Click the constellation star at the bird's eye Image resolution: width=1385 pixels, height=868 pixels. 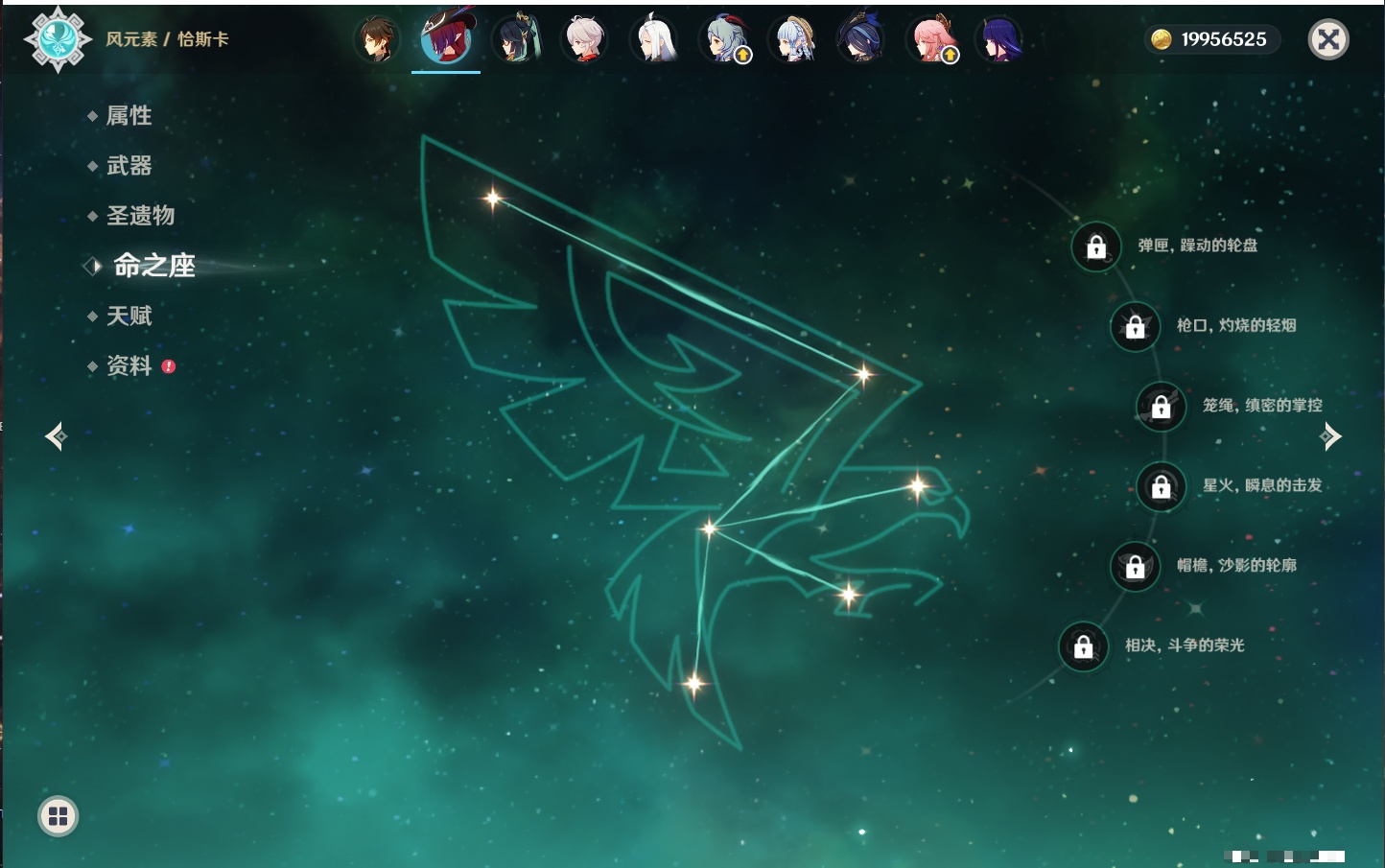click(x=918, y=487)
